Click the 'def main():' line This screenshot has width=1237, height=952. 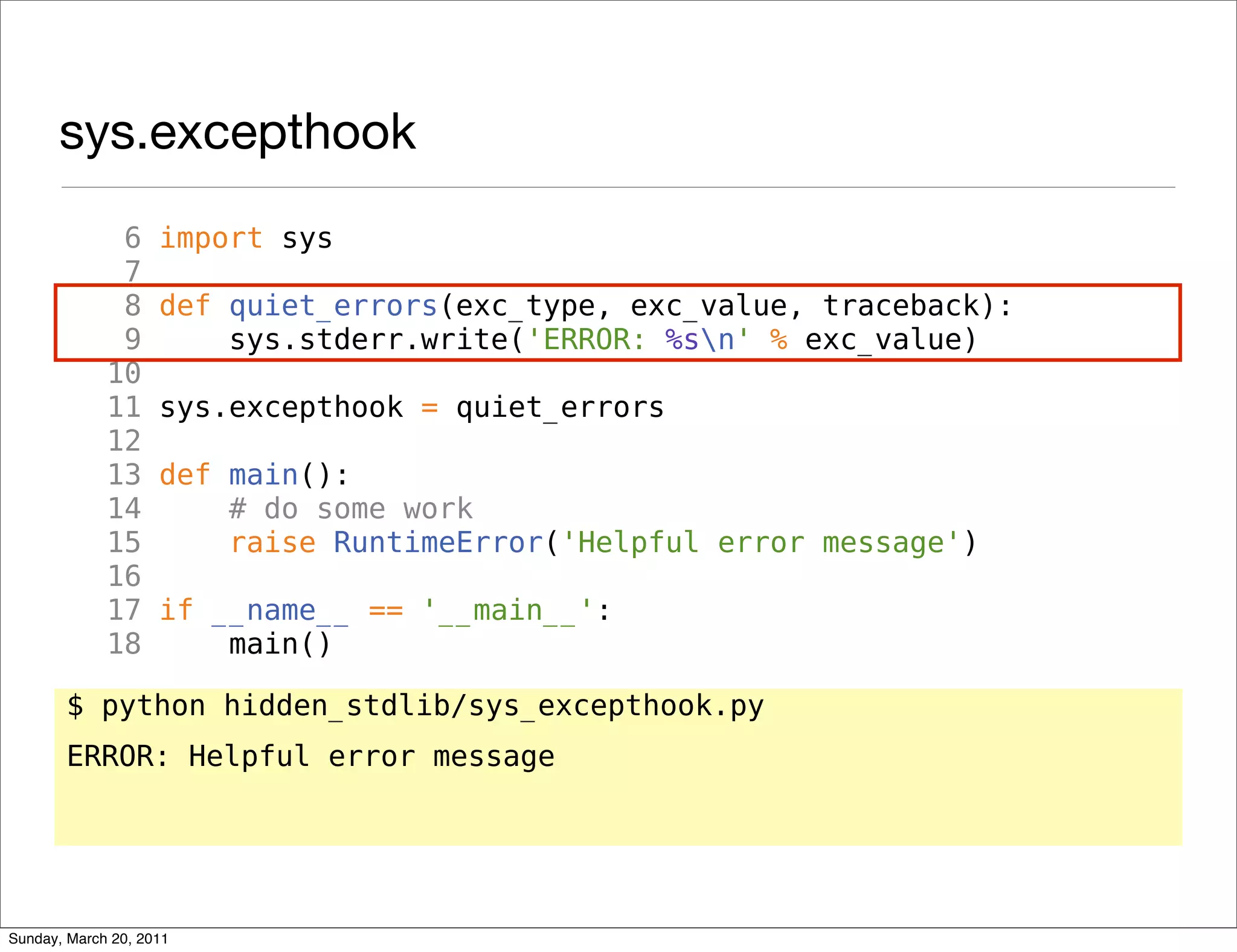(254, 475)
